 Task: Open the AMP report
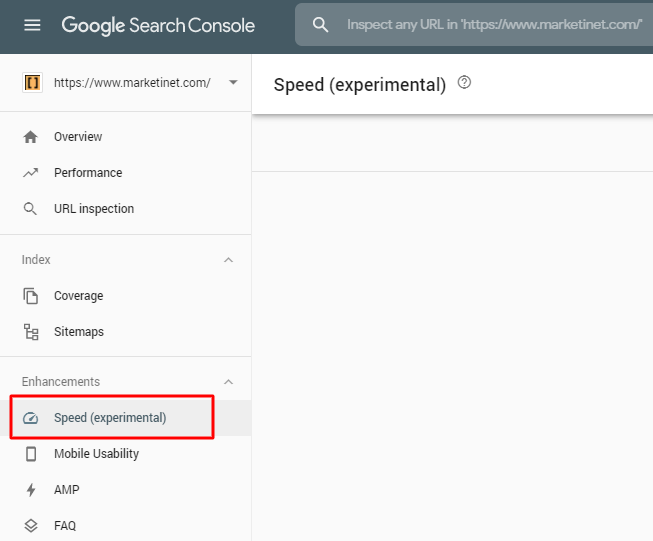tap(67, 490)
